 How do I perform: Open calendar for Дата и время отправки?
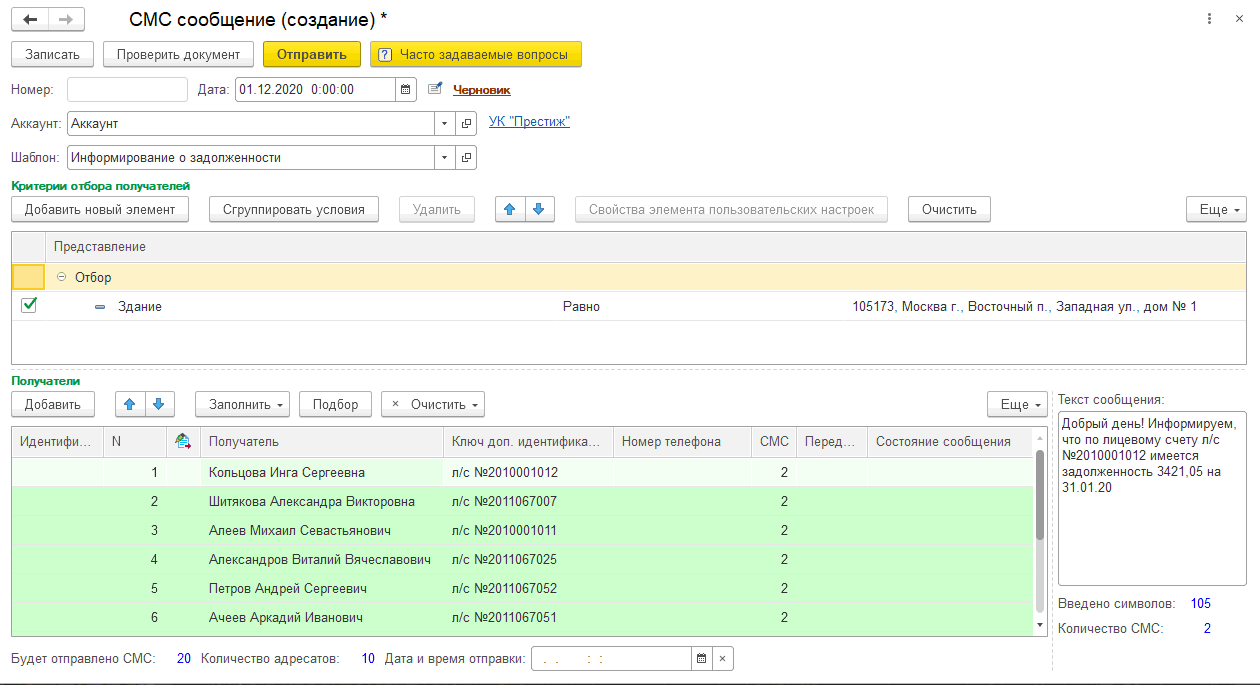pos(702,658)
